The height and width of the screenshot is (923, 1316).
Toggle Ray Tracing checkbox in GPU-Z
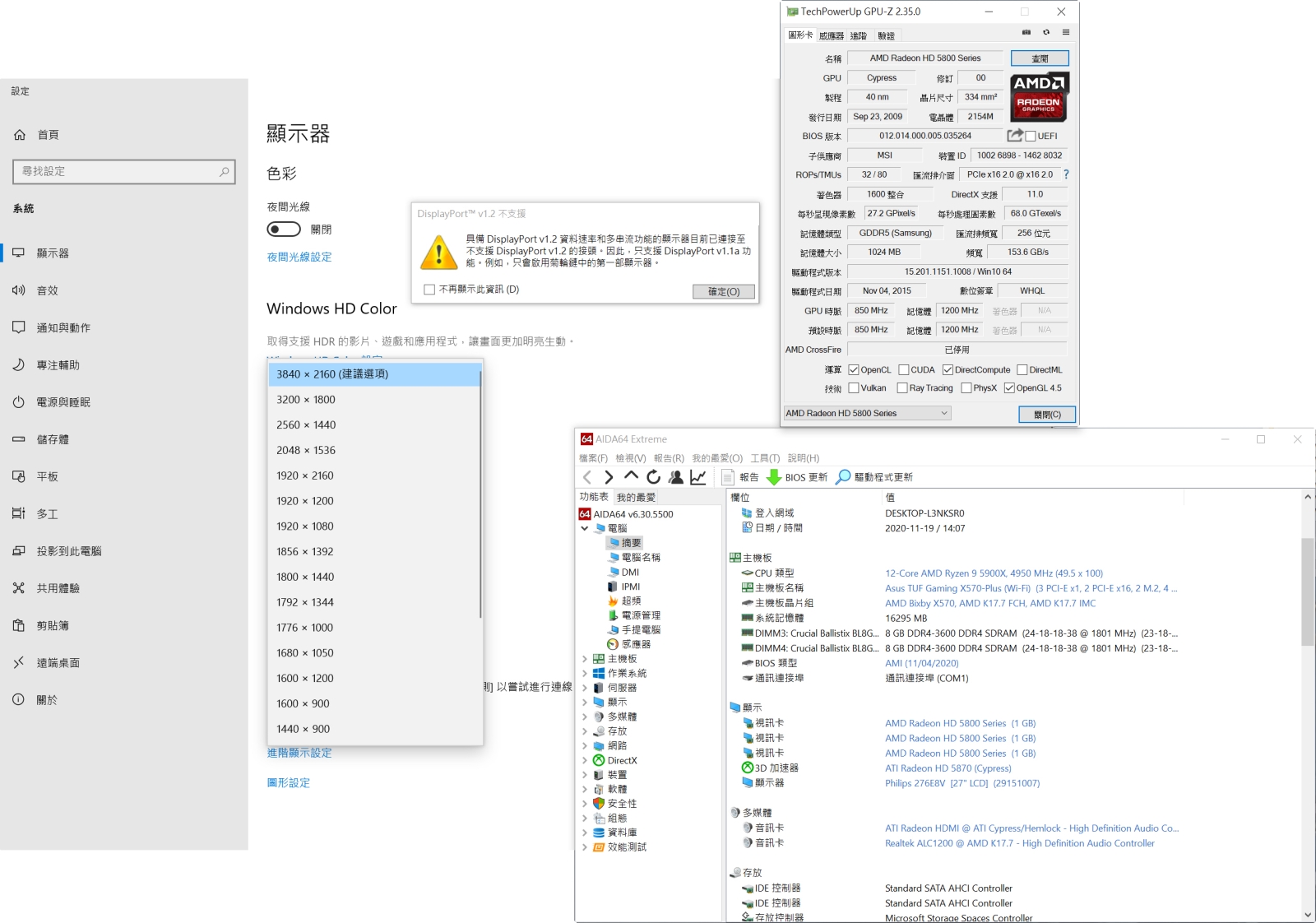click(x=902, y=388)
